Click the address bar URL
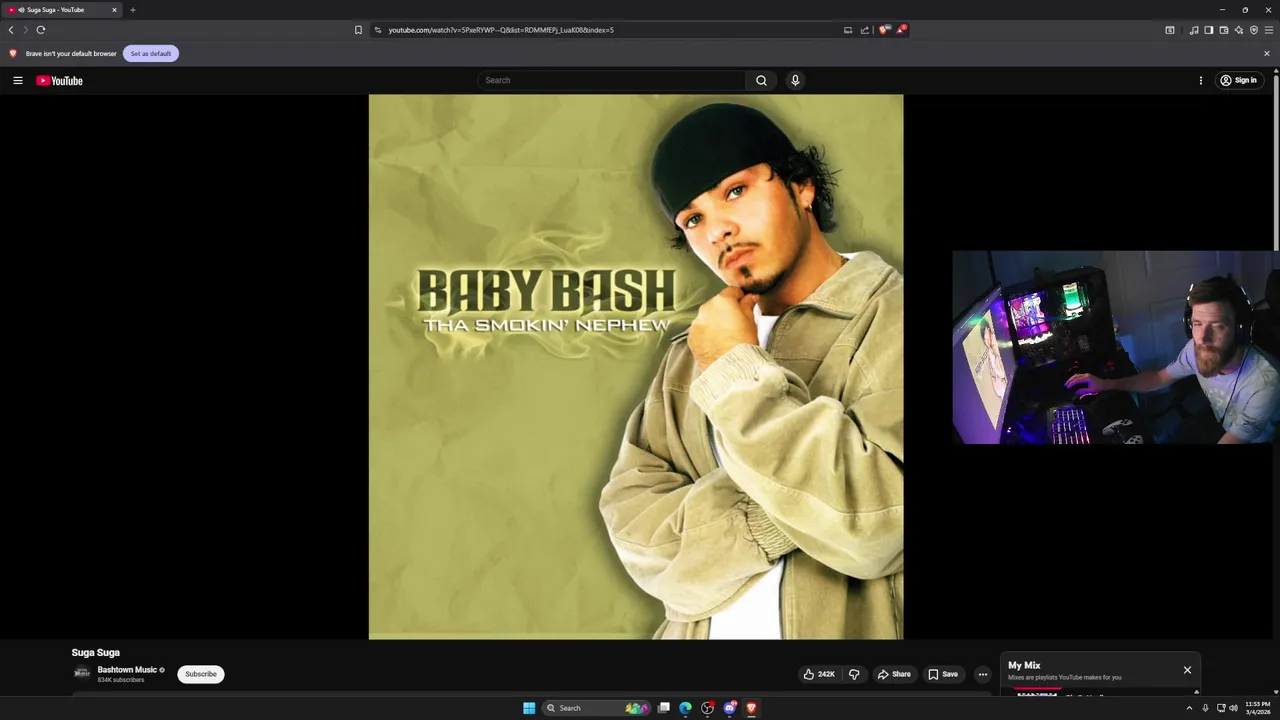The width and height of the screenshot is (1280, 720). (501, 30)
